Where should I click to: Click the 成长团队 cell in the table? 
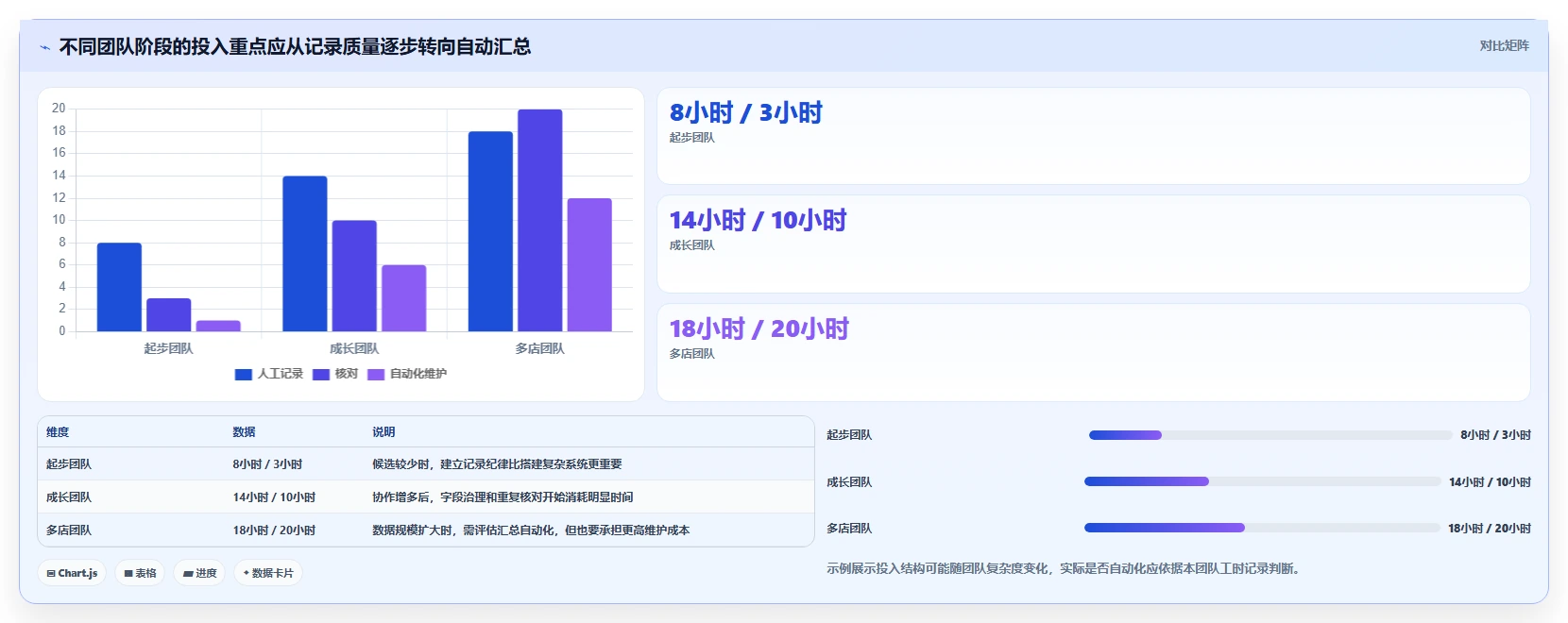[69, 497]
